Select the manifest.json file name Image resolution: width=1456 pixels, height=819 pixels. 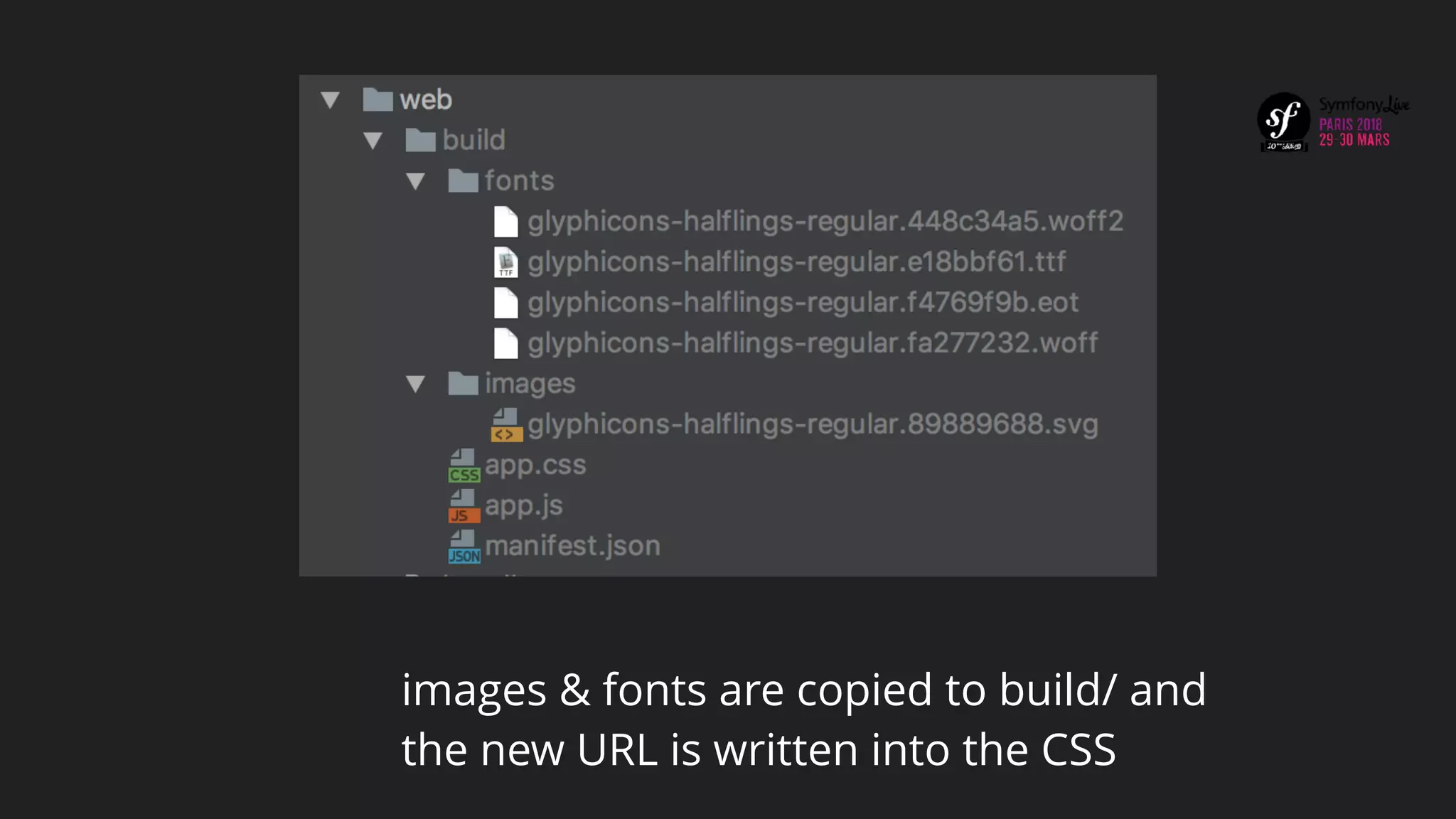(573, 546)
